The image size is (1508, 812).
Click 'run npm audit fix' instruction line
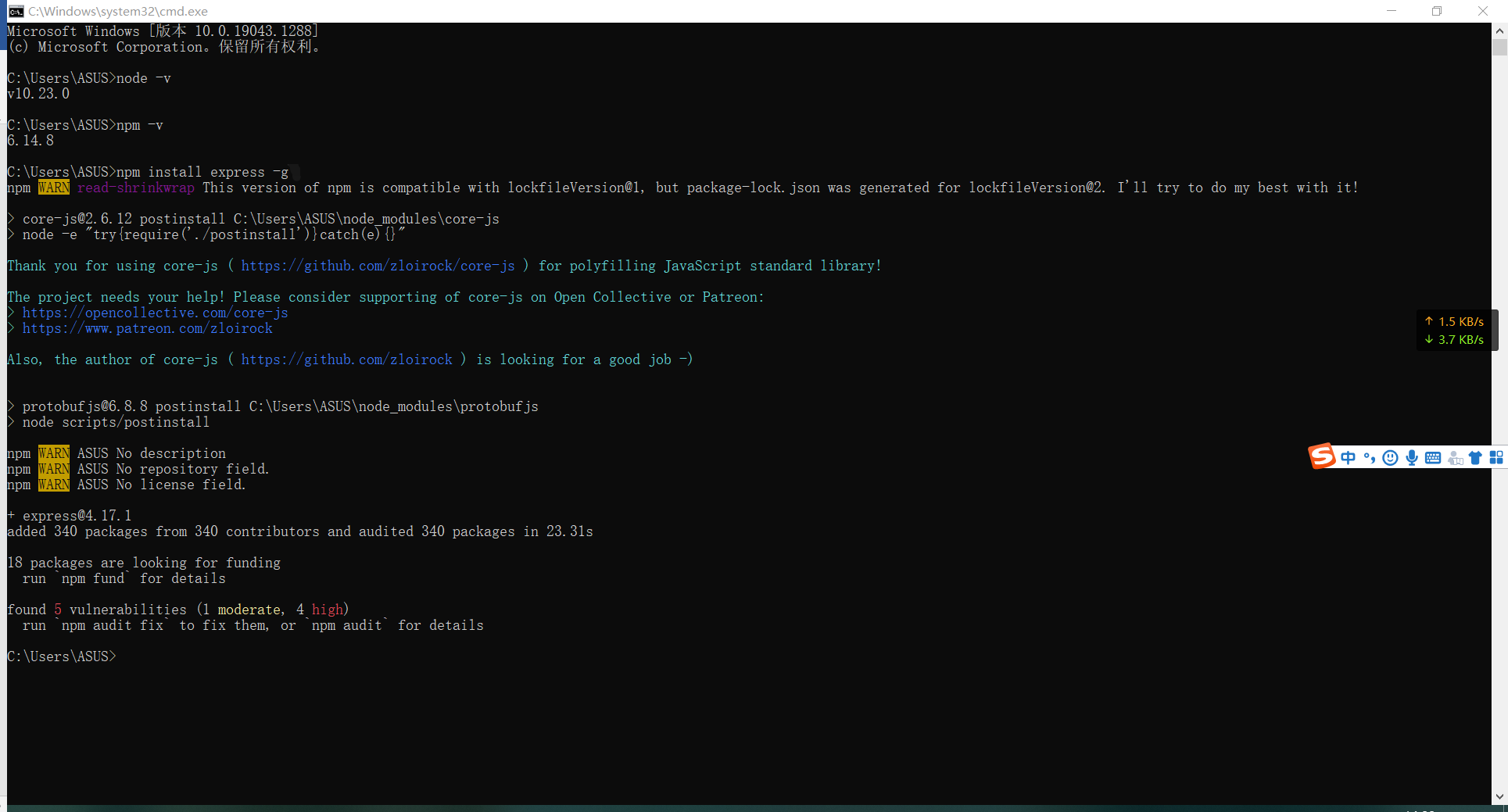pyautogui.click(x=253, y=625)
